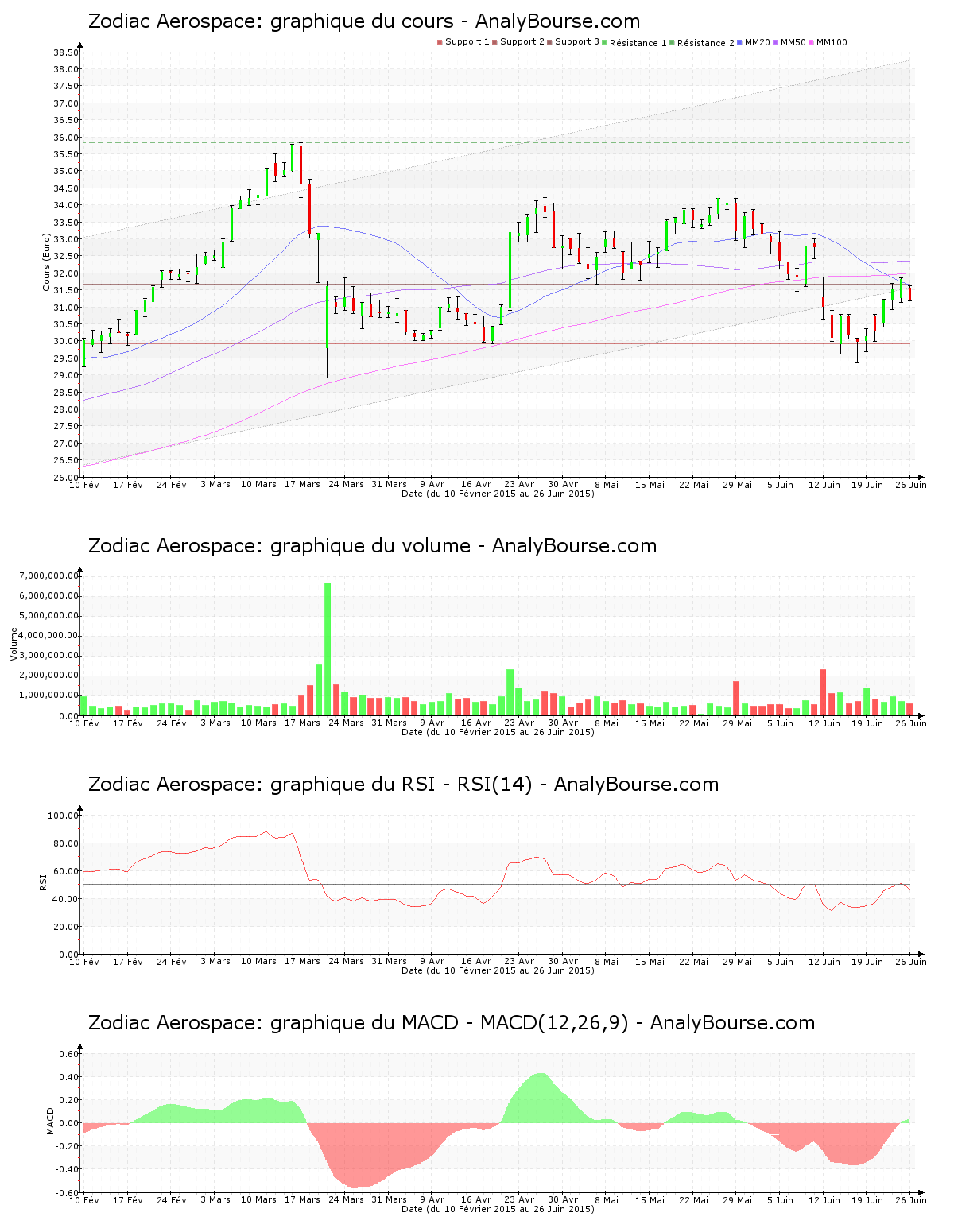The width and height of the screenshot is (954, 1232).
Task: Click the tall red volume bar at 12 Juin
Action: [823, 692]
